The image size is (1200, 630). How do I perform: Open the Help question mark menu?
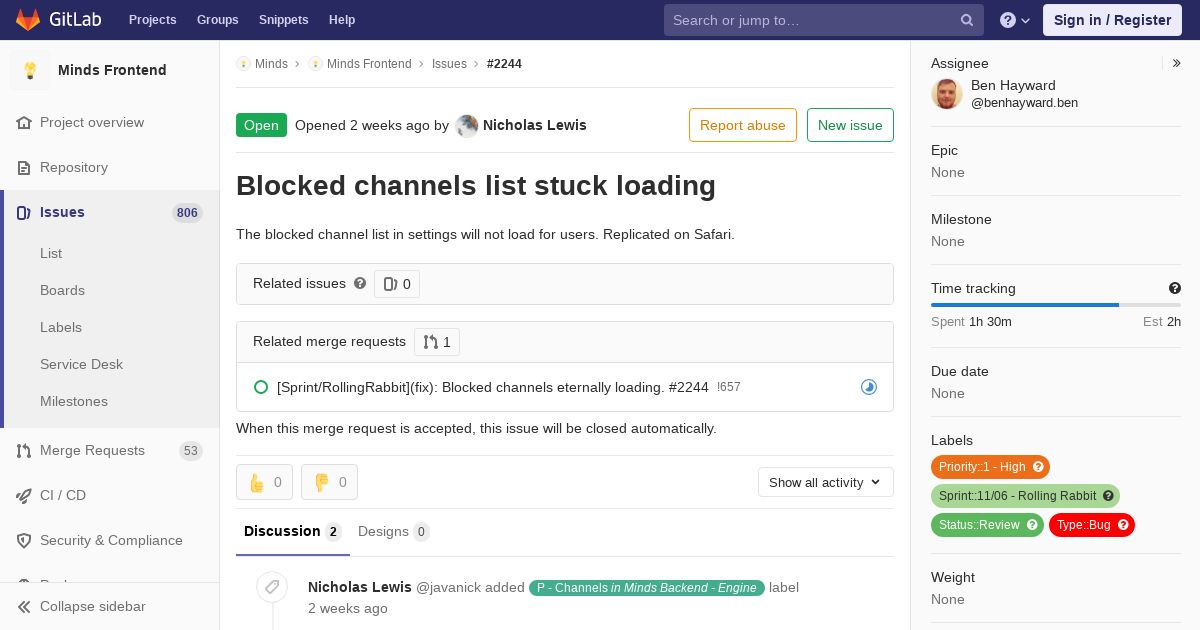tap(1015, 20)
